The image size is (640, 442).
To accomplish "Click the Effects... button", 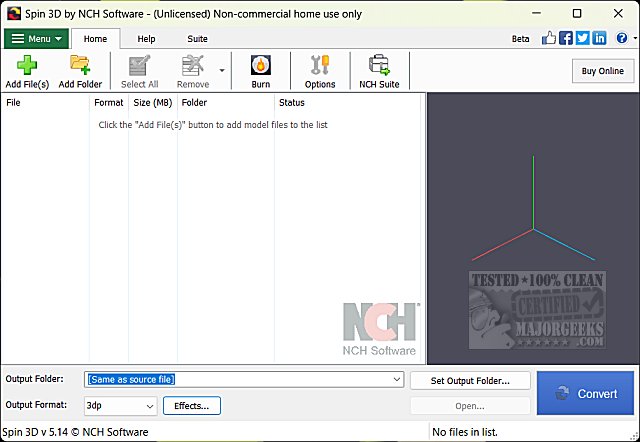I will click(x=192, y=406).
